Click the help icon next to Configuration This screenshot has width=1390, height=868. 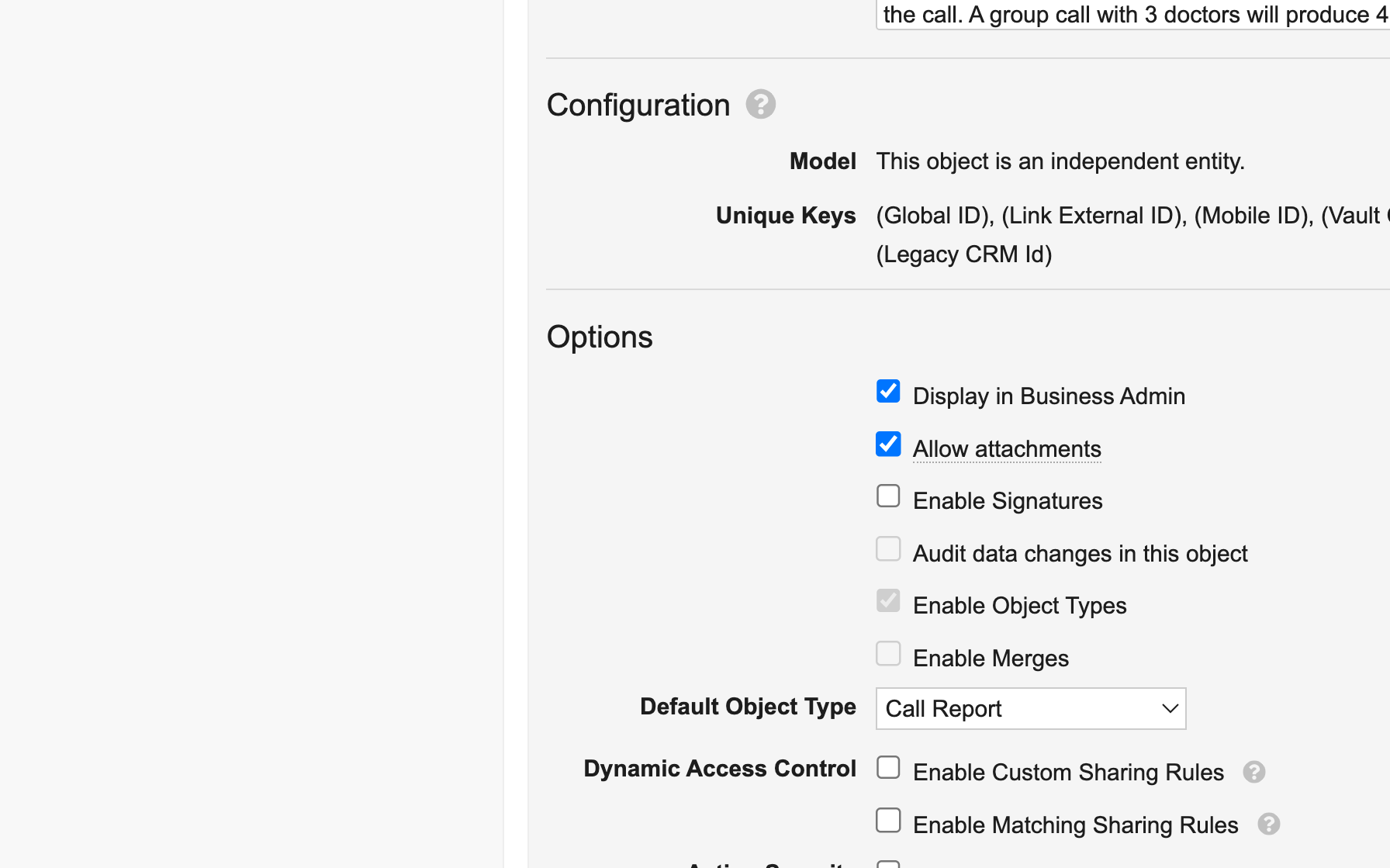tap(760, 104)
